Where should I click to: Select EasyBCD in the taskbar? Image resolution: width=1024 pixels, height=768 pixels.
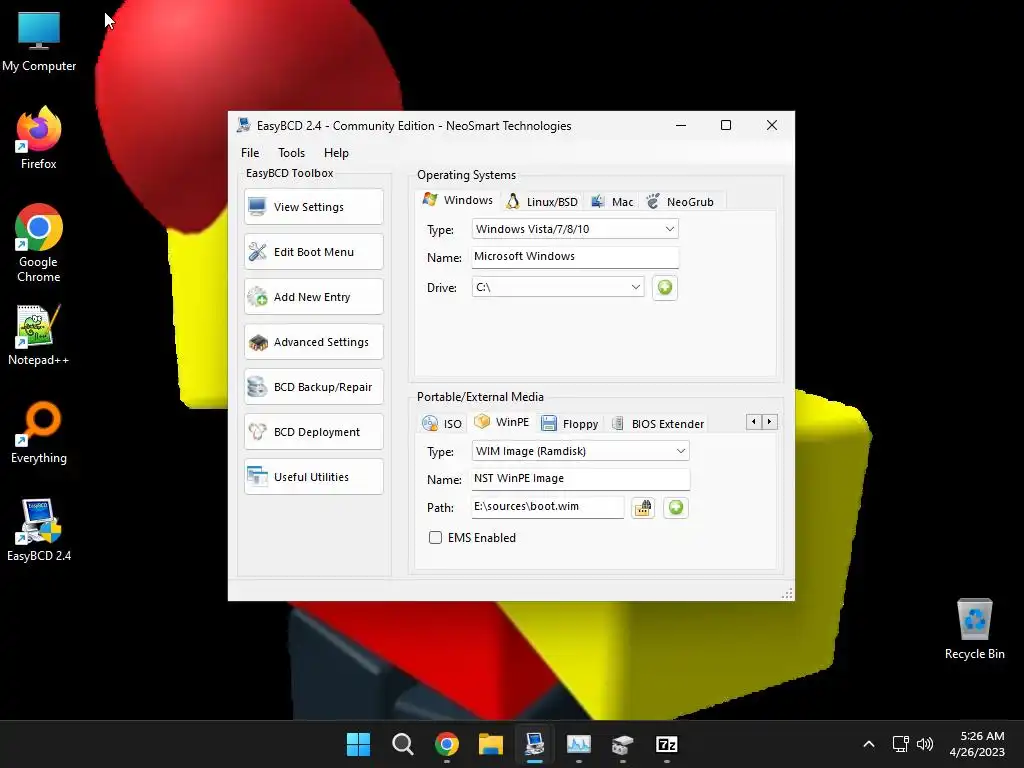click(x=535, y=744)
